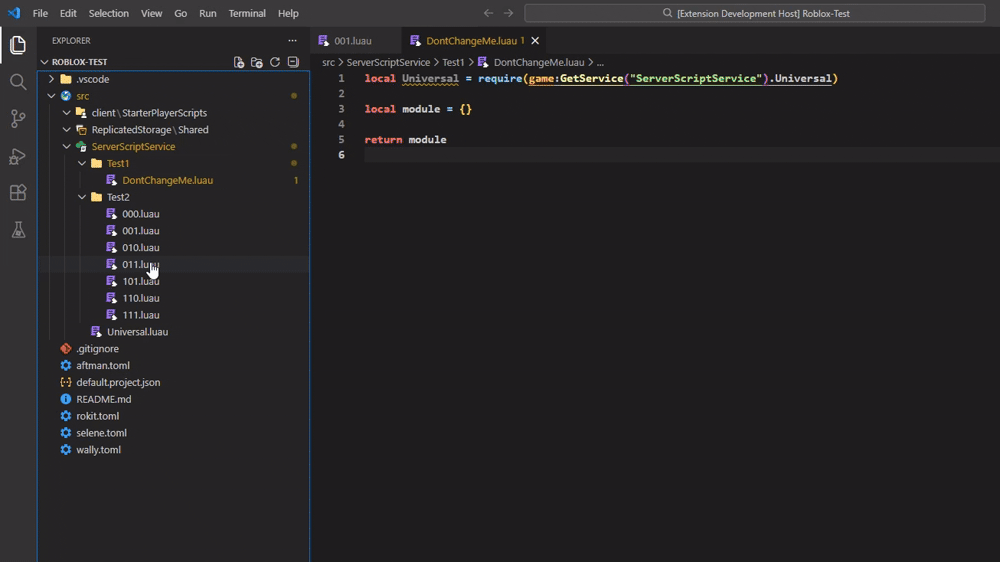1000x562 pixels.
Task: Open 001.luau in the file tree
Action: 141,231
